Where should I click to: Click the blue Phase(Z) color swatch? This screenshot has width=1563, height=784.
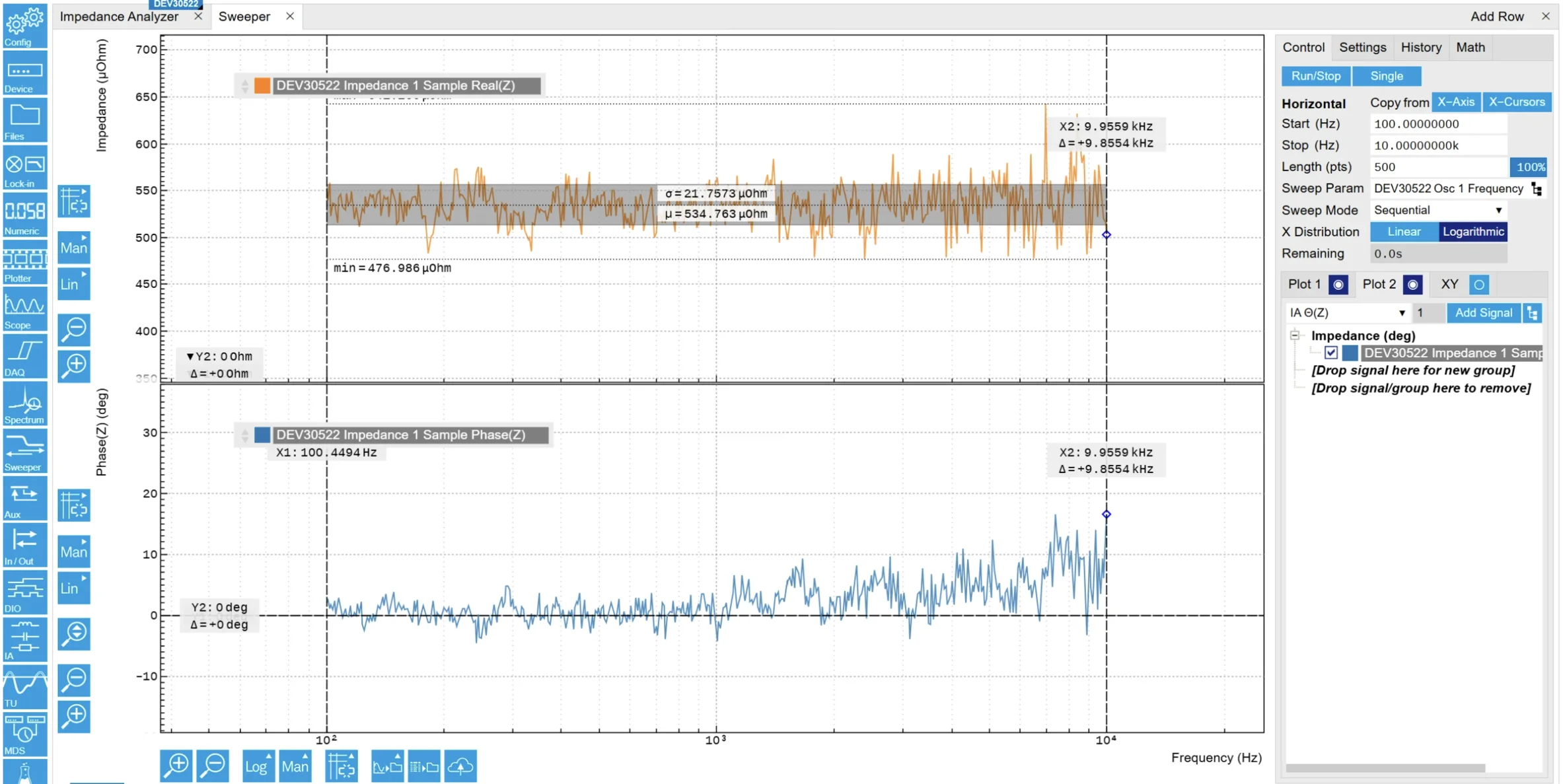[x=262, y=435]
